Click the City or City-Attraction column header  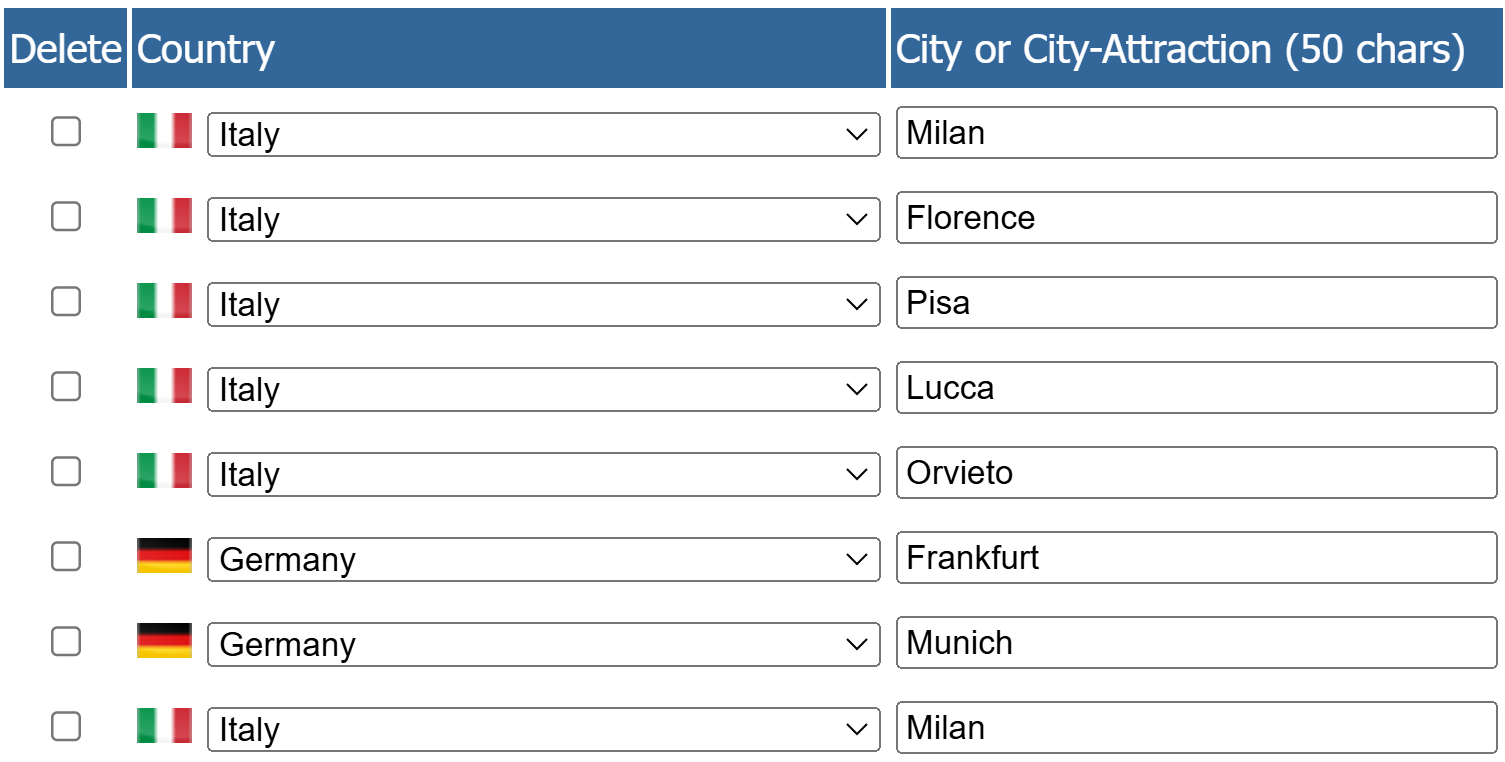1196,48
